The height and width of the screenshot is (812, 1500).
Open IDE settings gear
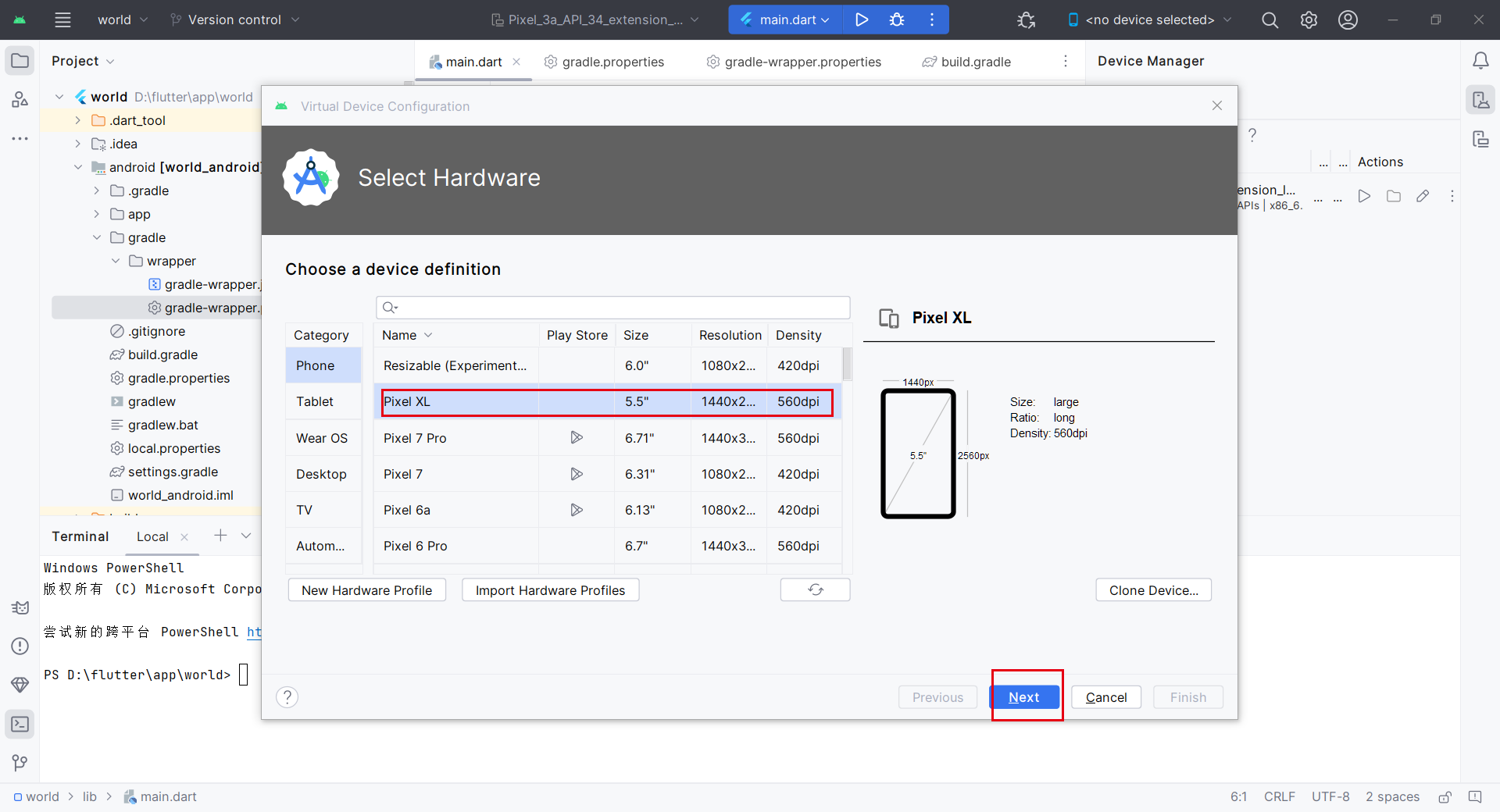pos(1309,20)
